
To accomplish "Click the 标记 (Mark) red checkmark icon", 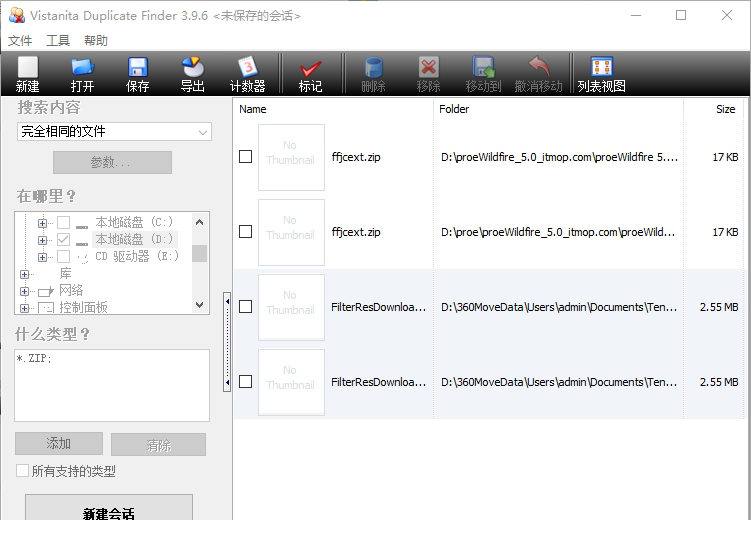I will (x=310, y=68).
